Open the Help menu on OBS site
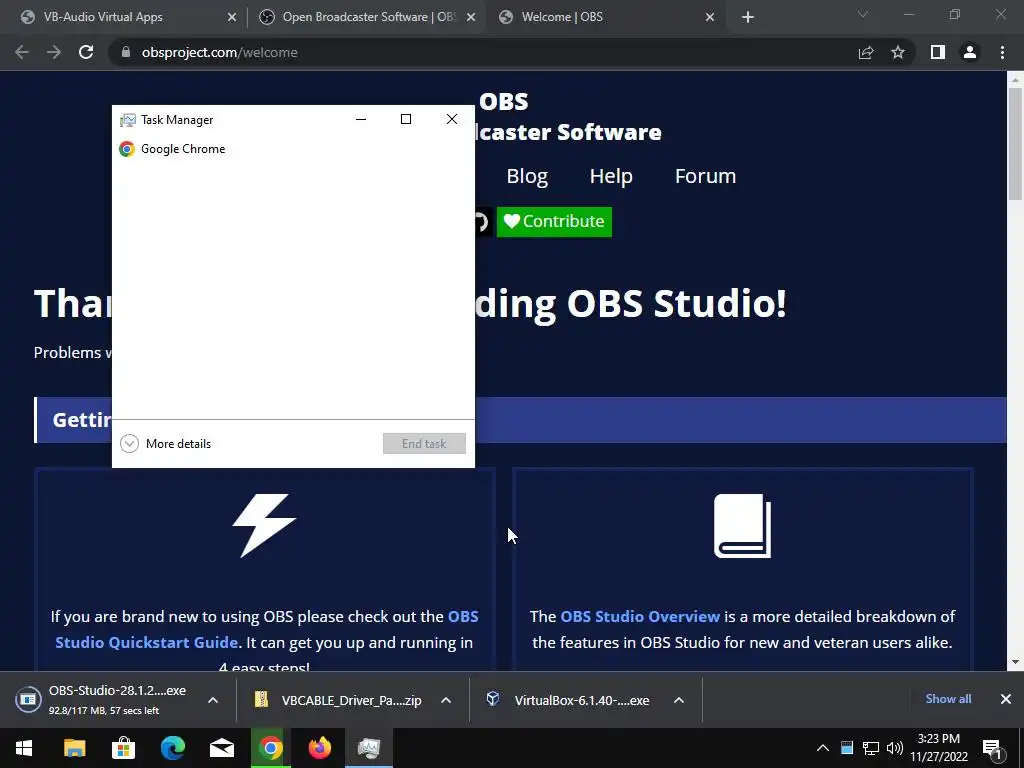Image resolution: width=1024 pixels, height=768 pixels. click(611, 176)
